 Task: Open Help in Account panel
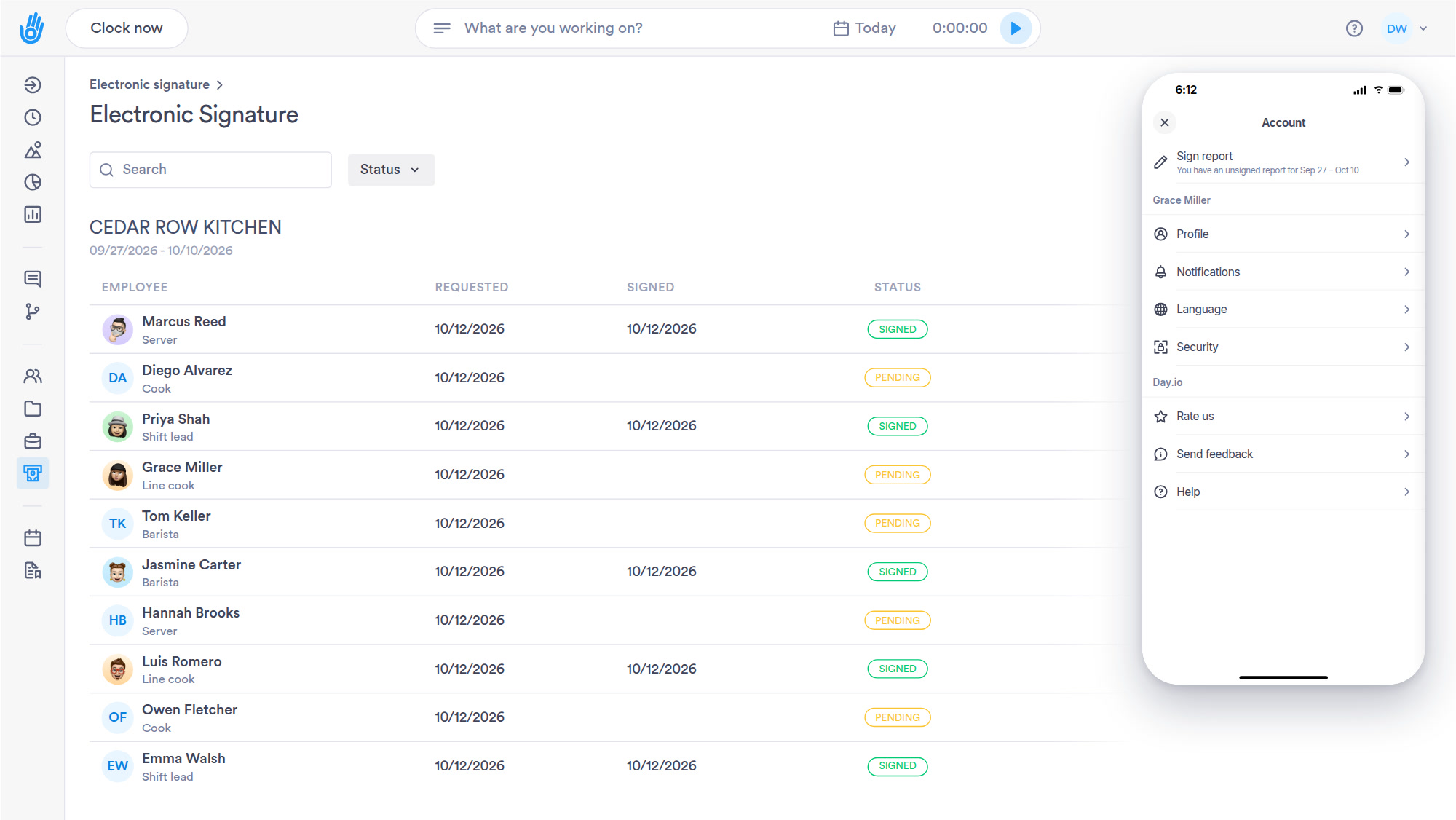pyautogui.click(x=1283, y=492)
